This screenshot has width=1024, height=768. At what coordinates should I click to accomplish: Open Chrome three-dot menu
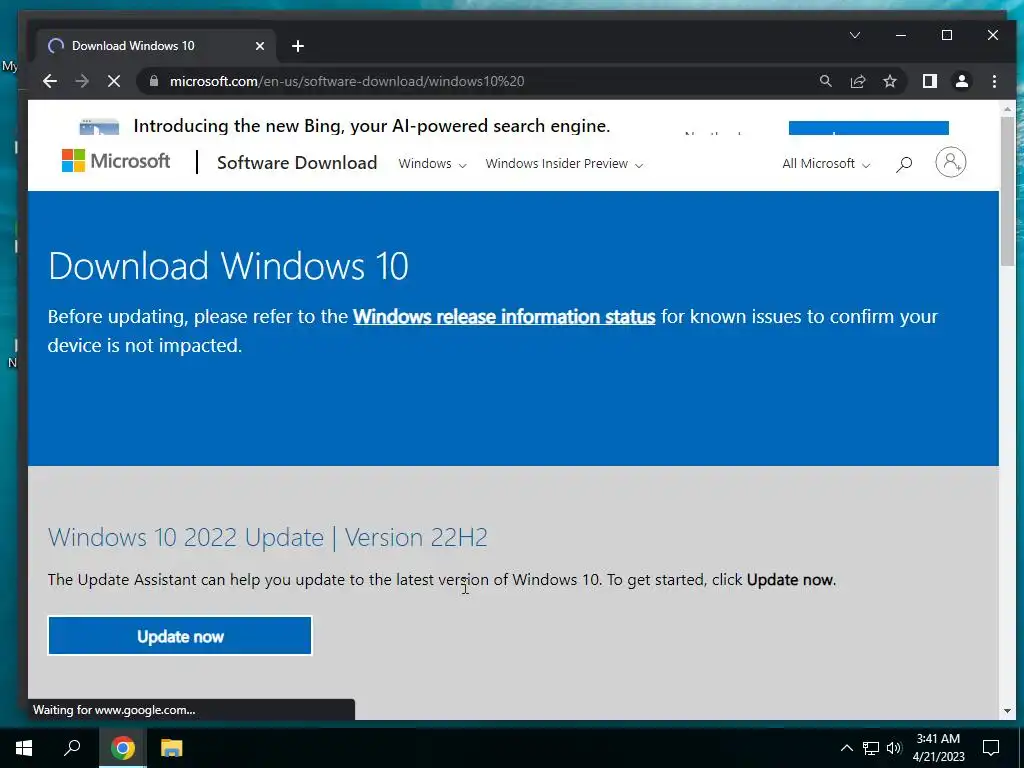994,81
